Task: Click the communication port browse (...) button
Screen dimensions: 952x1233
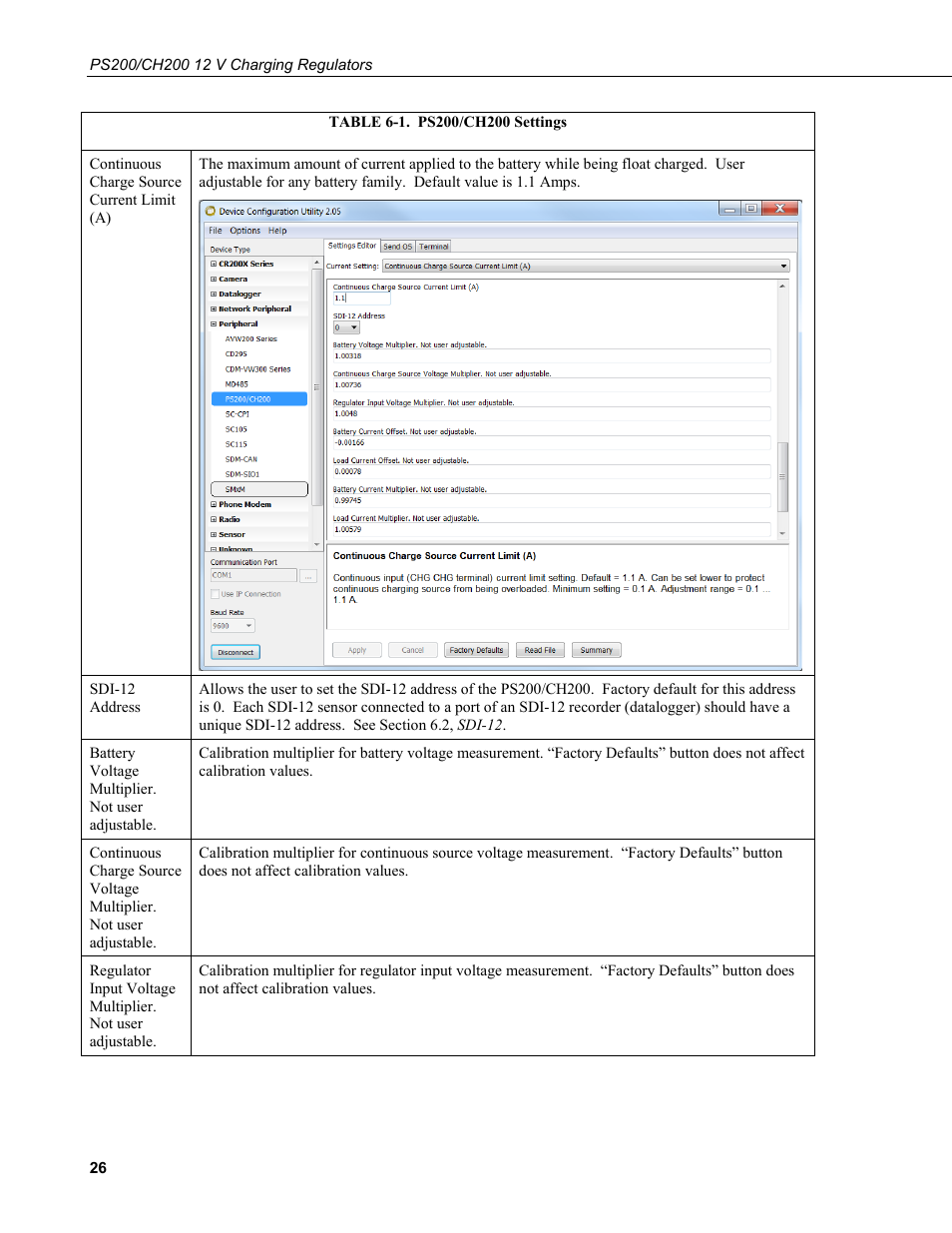Action: pyautogui.click(x=308, y=576)
